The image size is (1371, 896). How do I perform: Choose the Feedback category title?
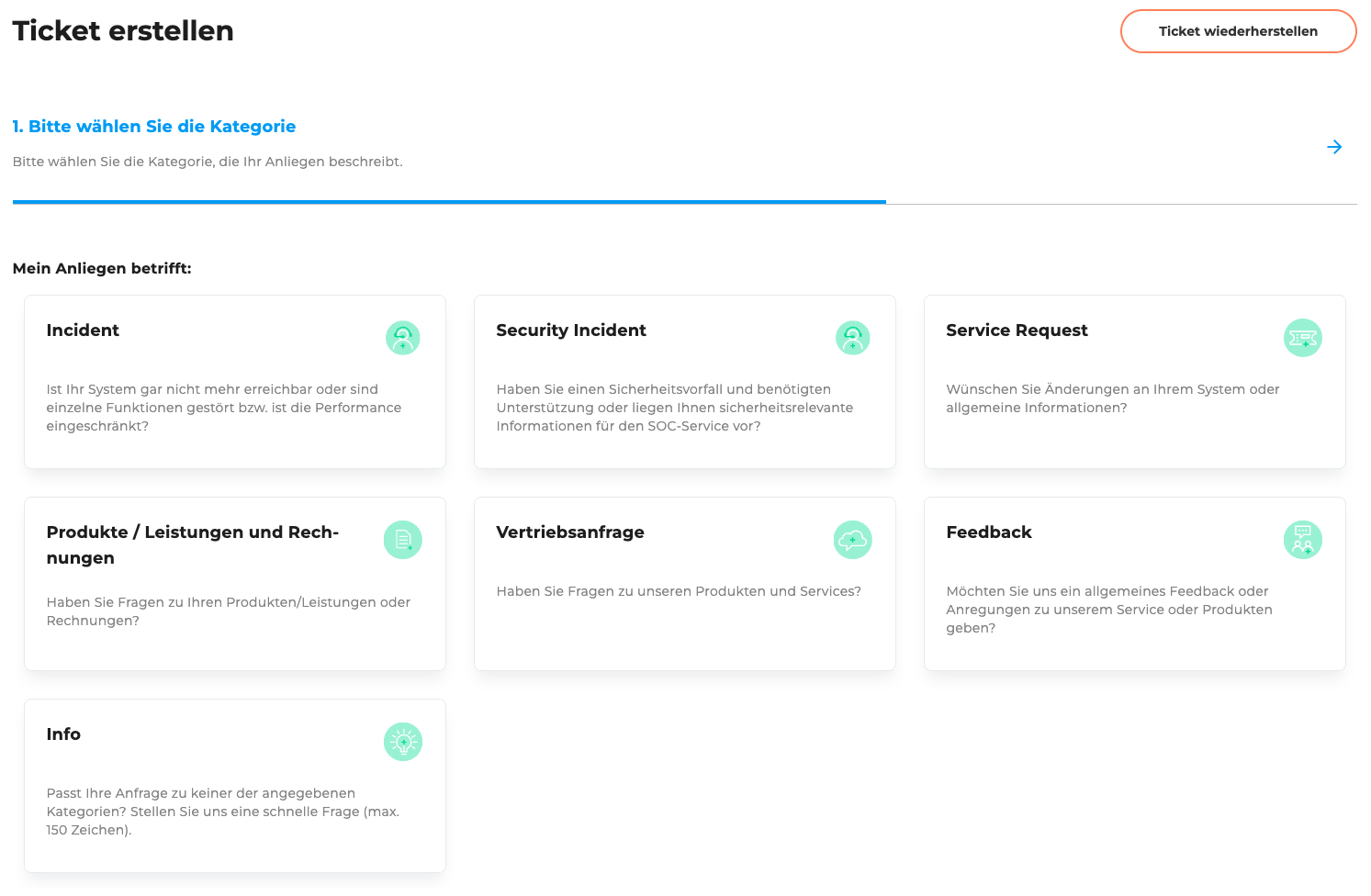(989, 532)
